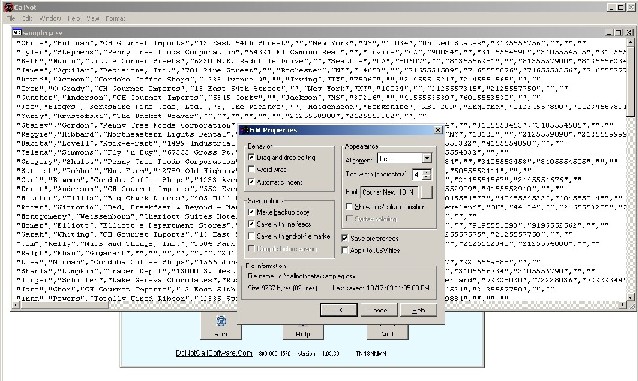Toggle the Drag and drop editing checkbox
Viewport: 638px width, 381px height.
(x=251, y=157)
